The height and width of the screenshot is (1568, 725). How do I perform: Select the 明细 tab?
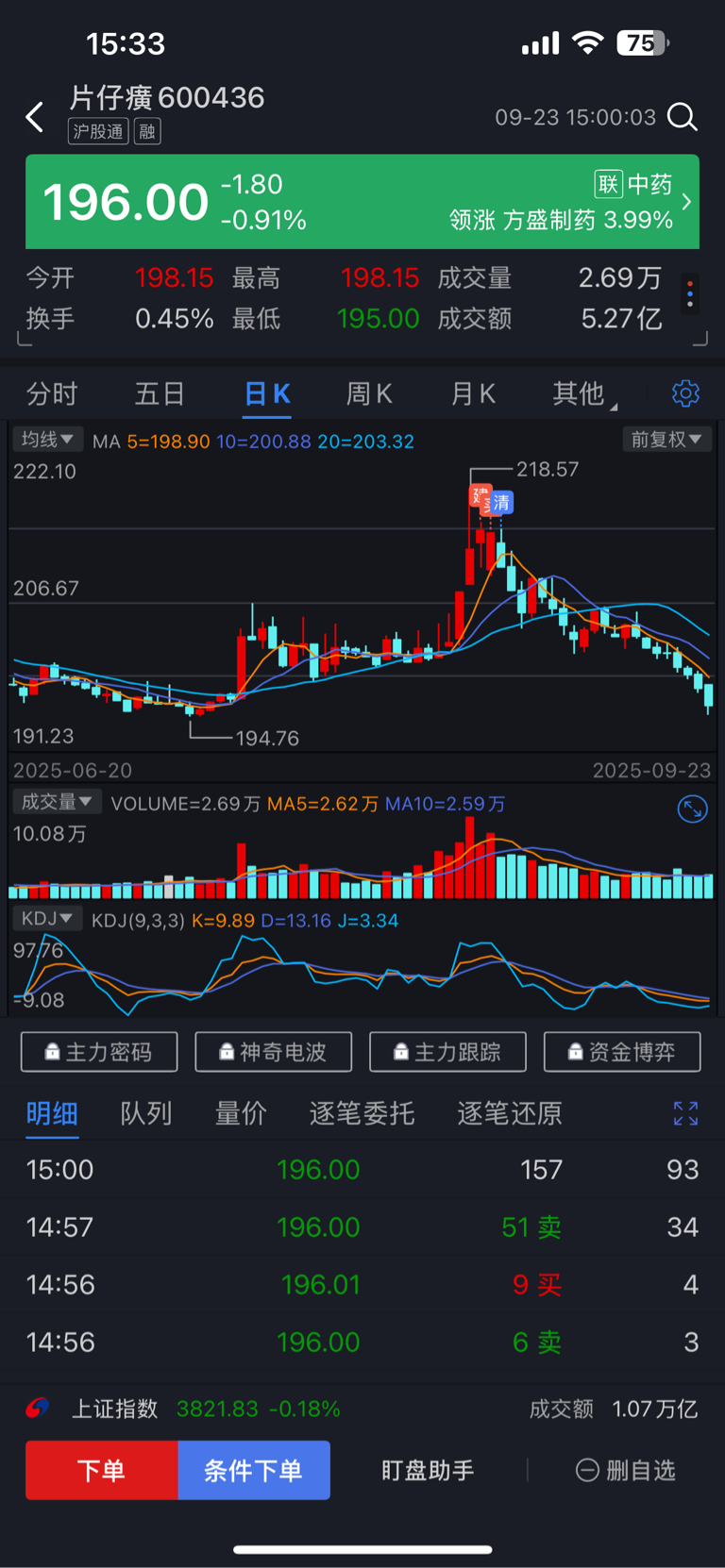tap(52, 1113)
